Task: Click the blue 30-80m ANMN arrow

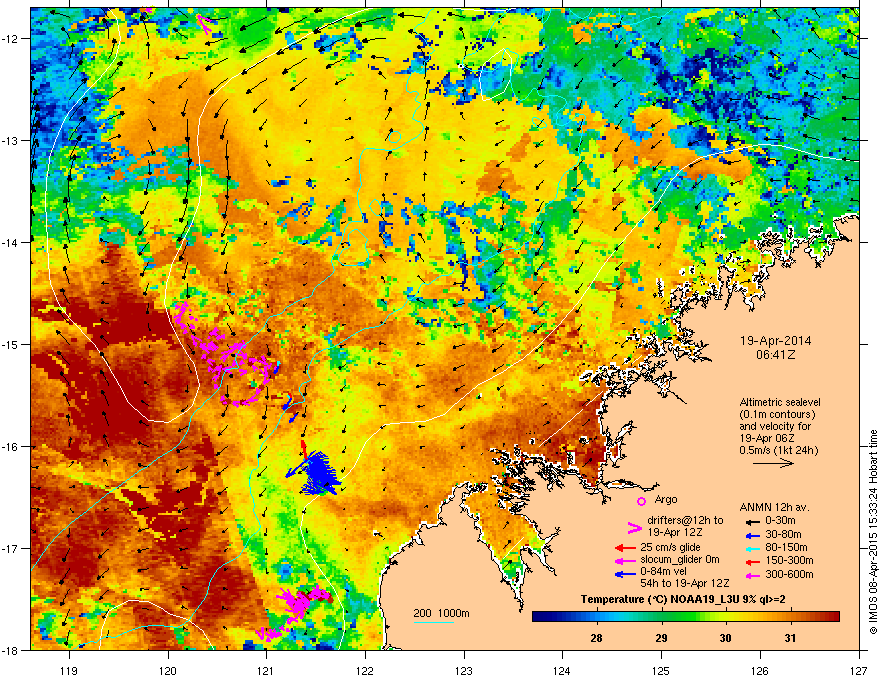Action: point(753,535)
